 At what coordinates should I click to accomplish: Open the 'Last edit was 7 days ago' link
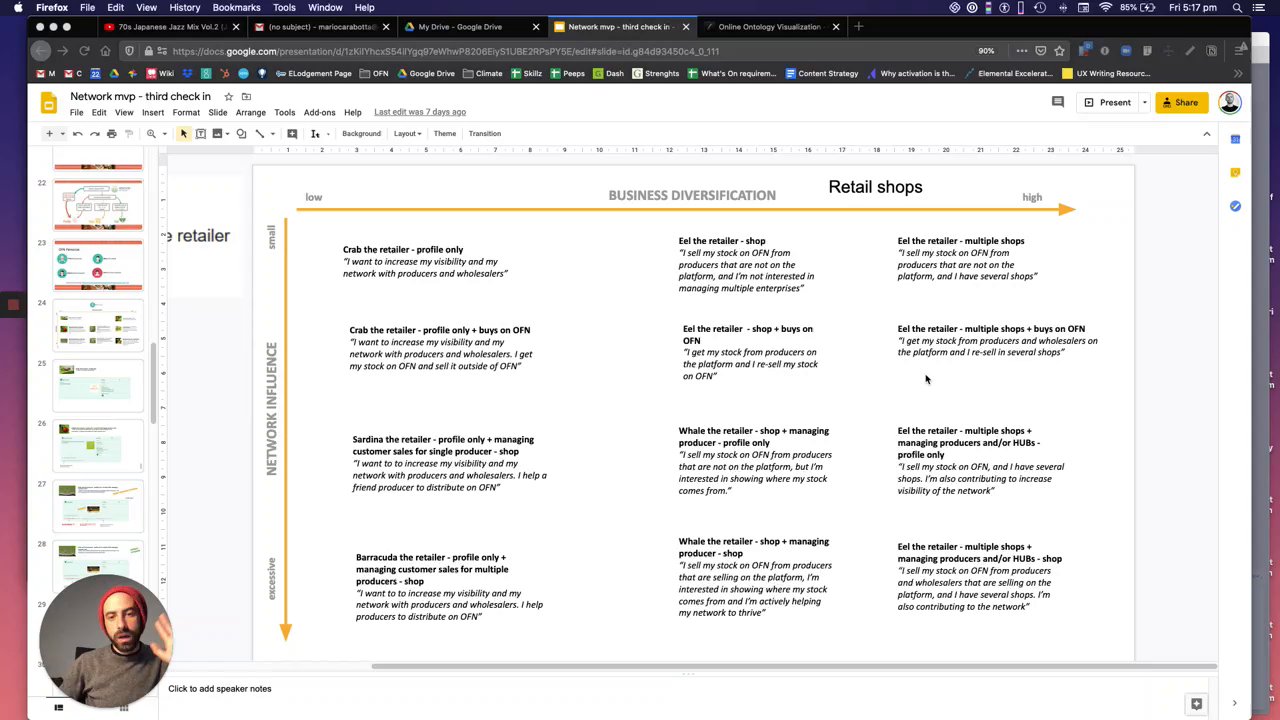(x=420, y=112)
